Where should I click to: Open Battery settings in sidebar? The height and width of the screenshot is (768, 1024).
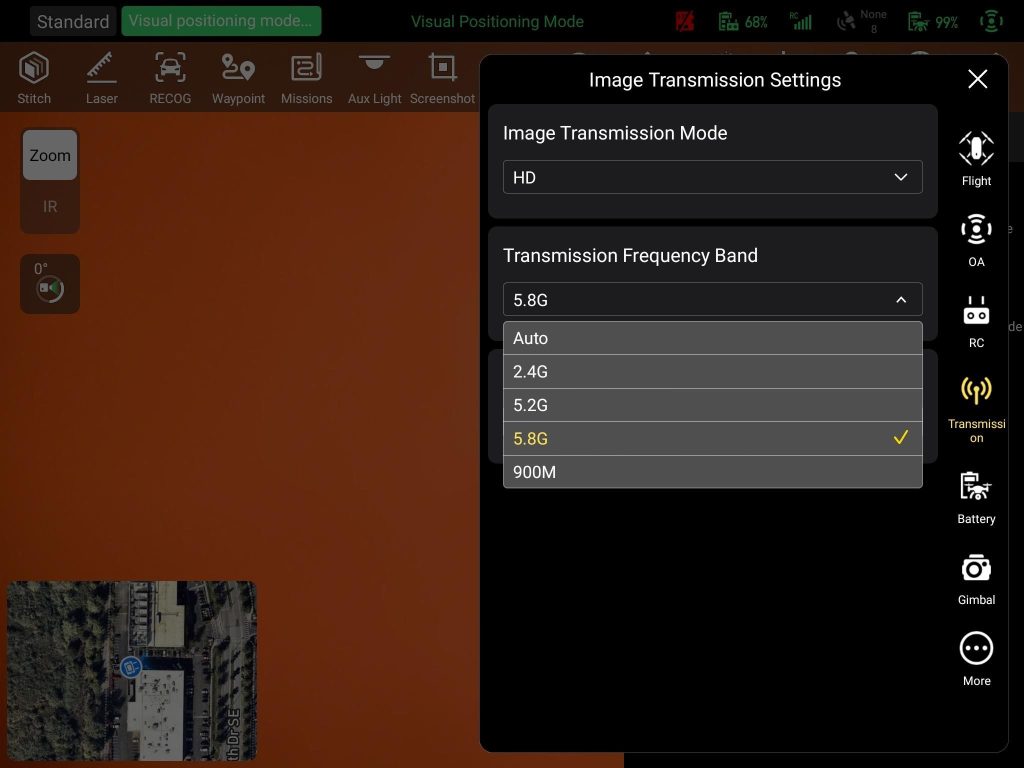point(976,498)
